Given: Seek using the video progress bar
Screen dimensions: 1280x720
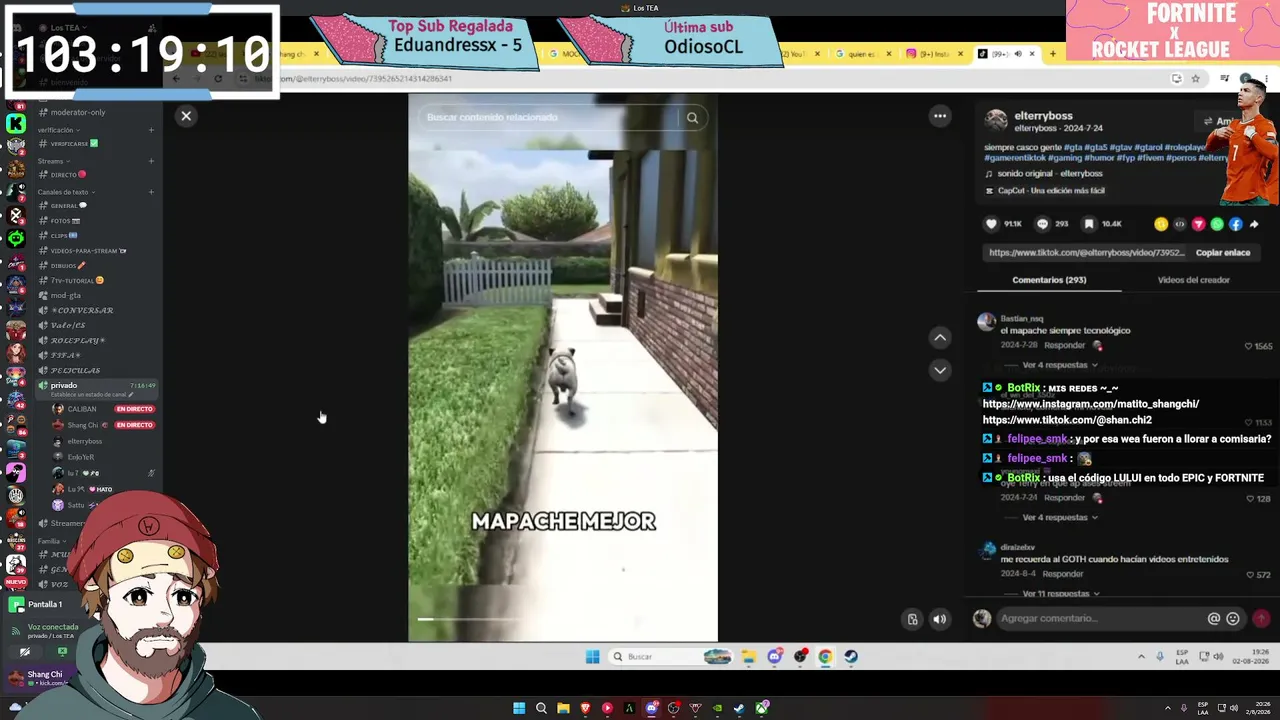Looking at the screenshot, I should tap(563, 620).
